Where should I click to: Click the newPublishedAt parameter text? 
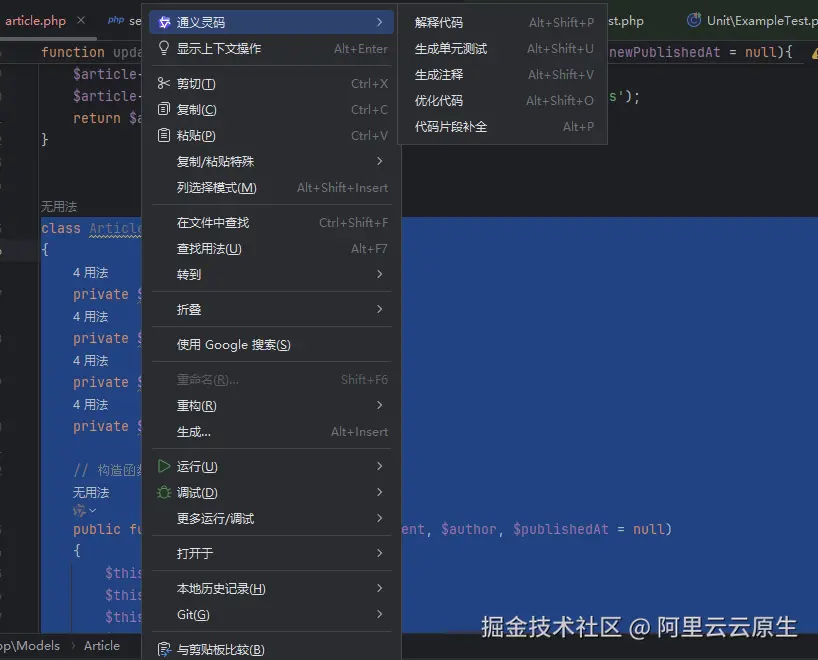coord(665,52)
